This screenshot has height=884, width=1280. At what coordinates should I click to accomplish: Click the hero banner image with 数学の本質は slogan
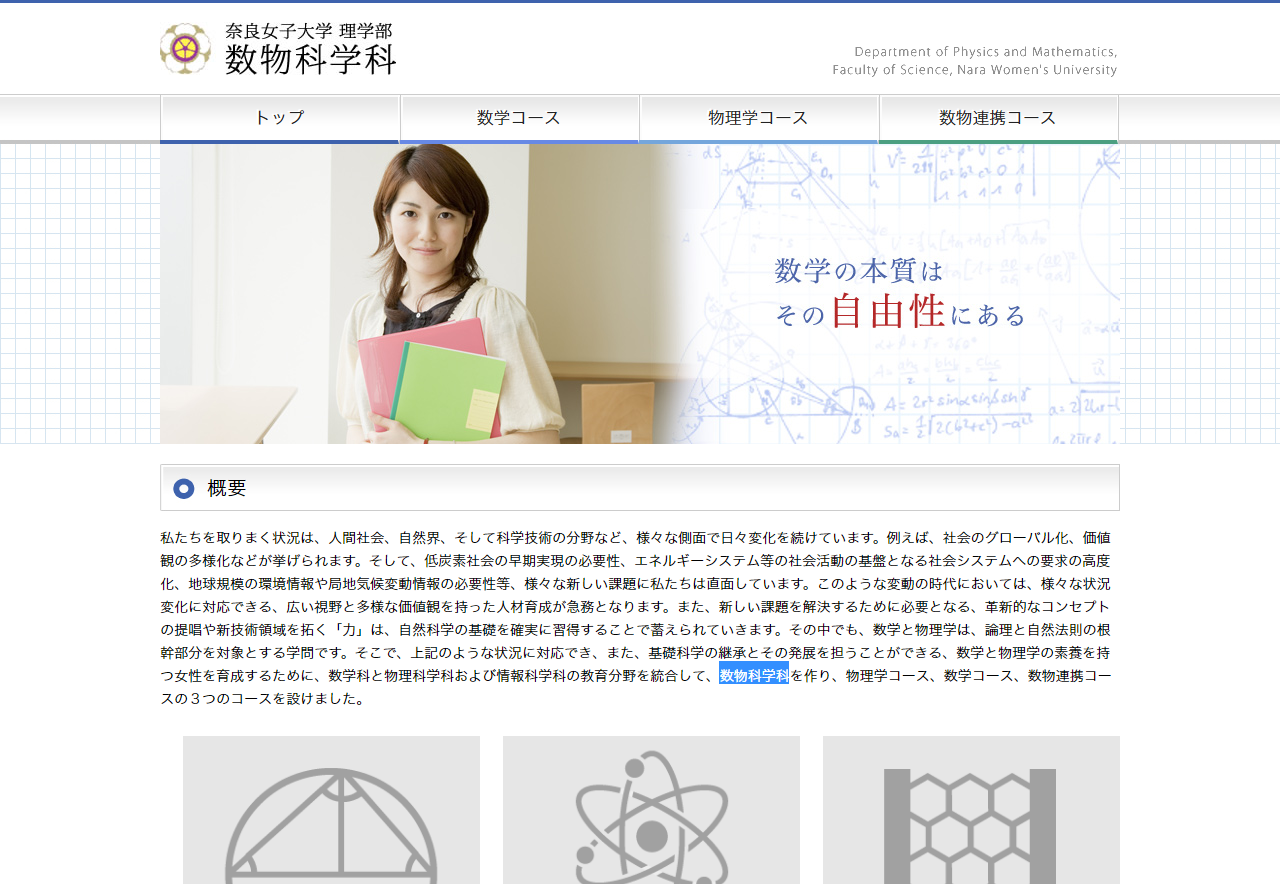[640, 294]
